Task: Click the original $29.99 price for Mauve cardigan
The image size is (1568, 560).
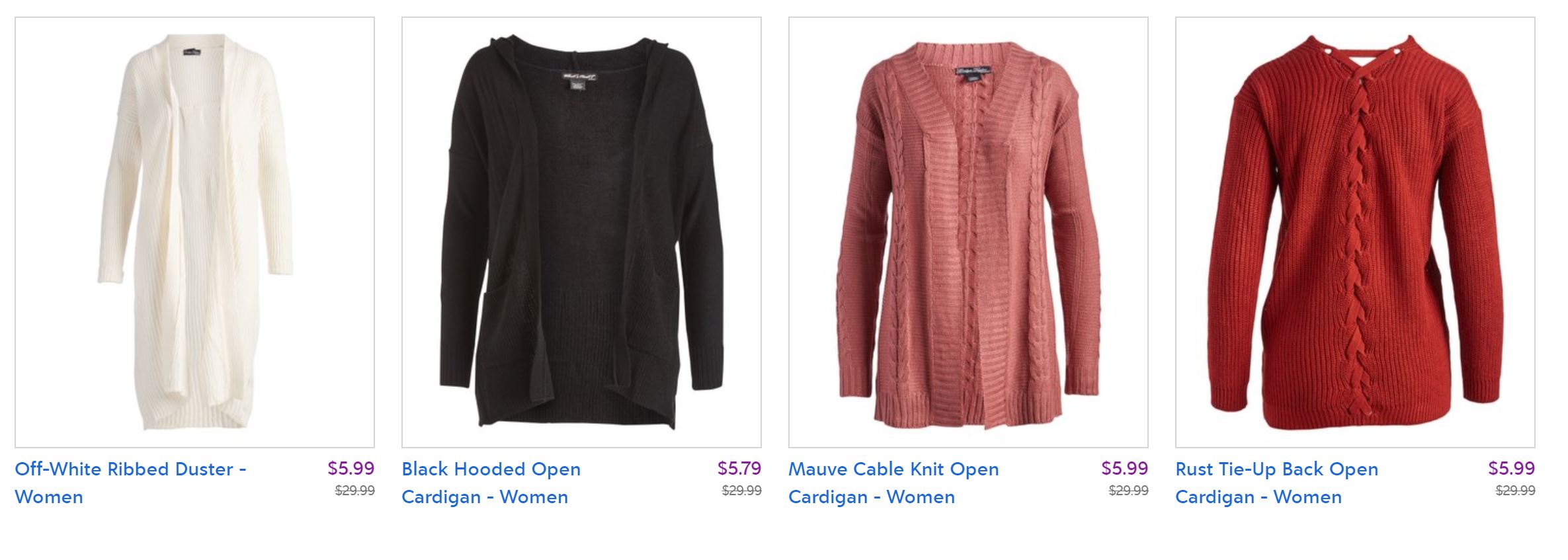Action: click(x=1128, y=491)
